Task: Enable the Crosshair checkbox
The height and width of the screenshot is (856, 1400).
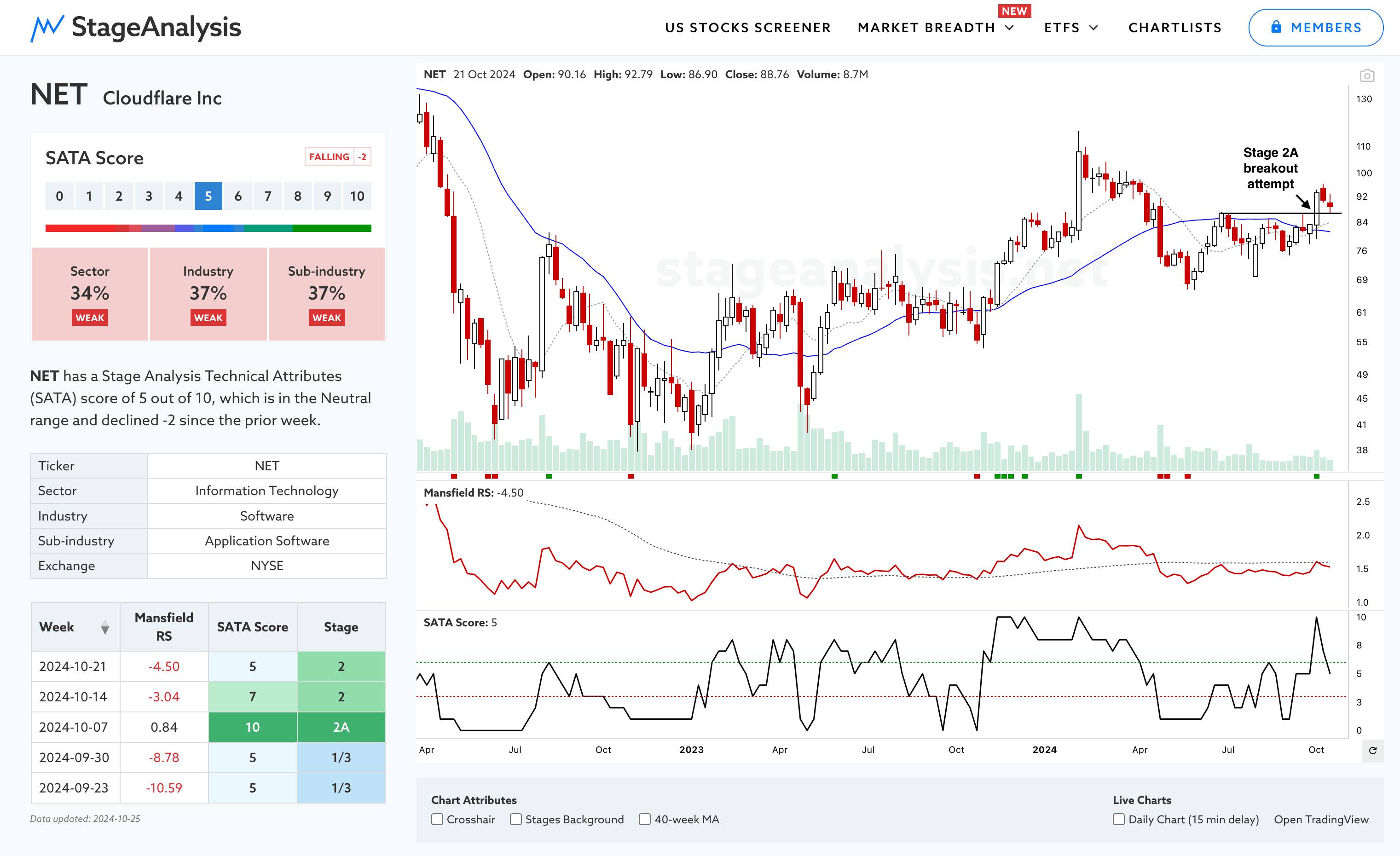Action: coord(437,819)
